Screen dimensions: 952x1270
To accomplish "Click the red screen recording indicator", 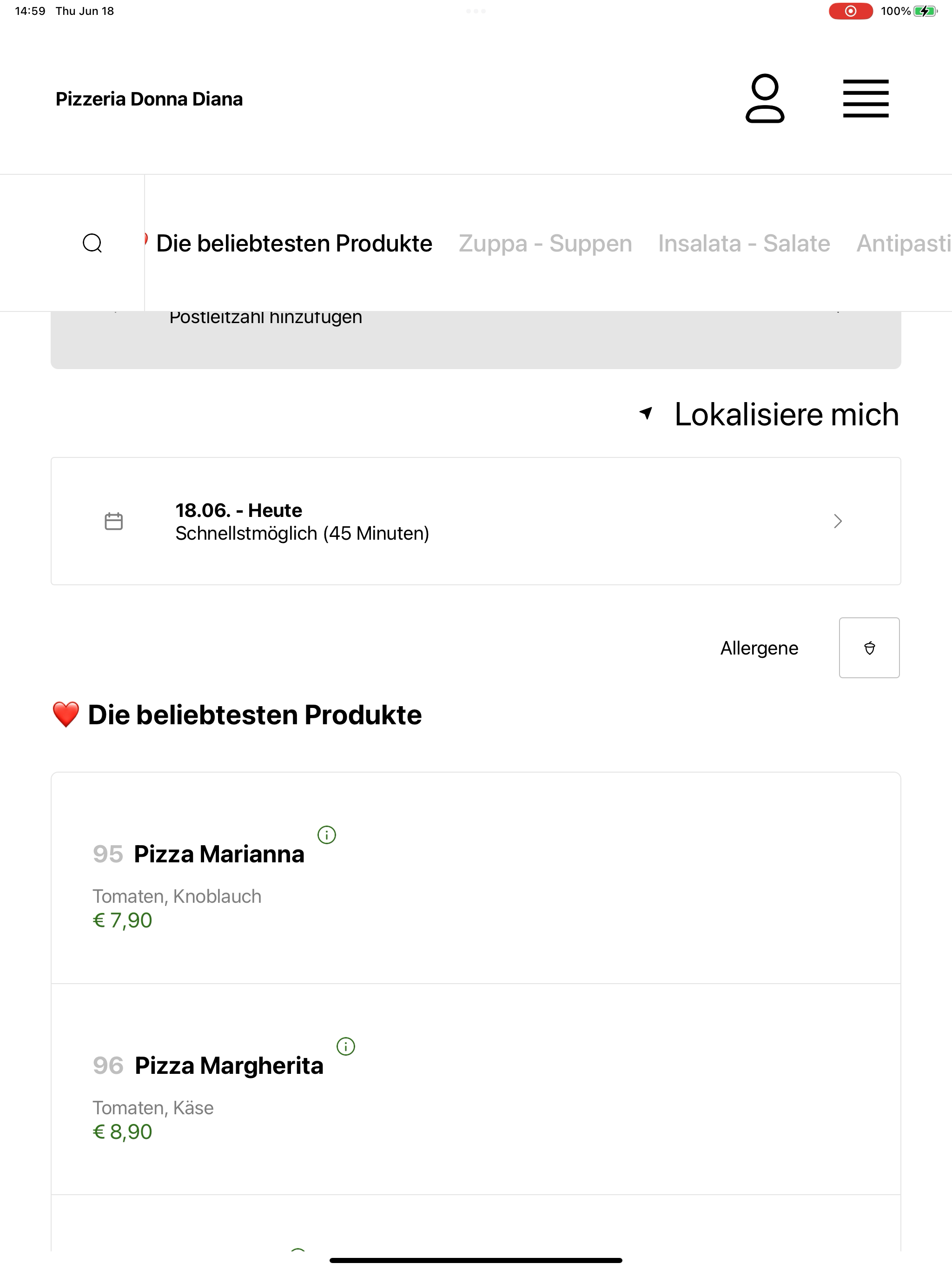I will click(850, 11).
